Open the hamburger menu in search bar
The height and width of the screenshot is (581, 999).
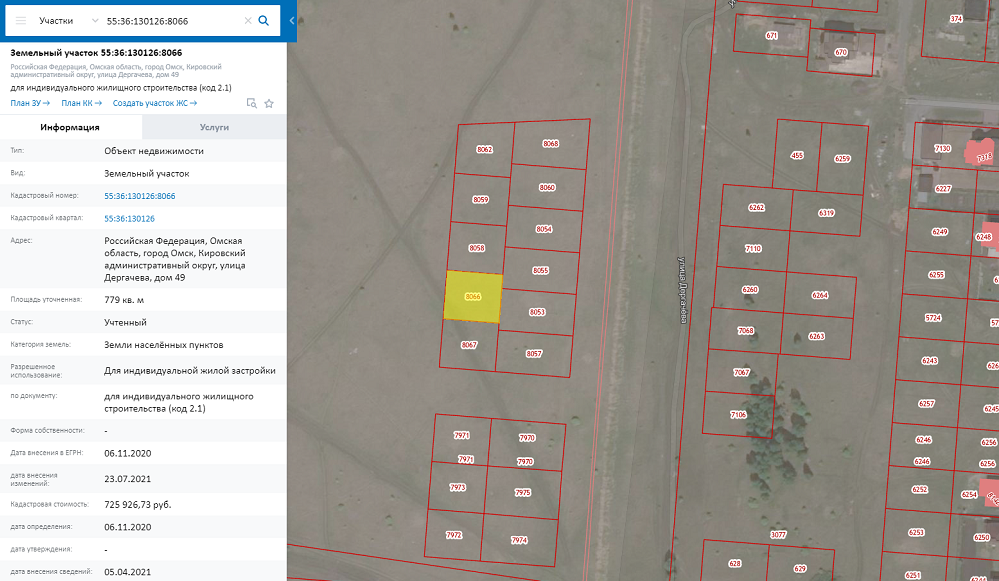click(x=20, y=20)
